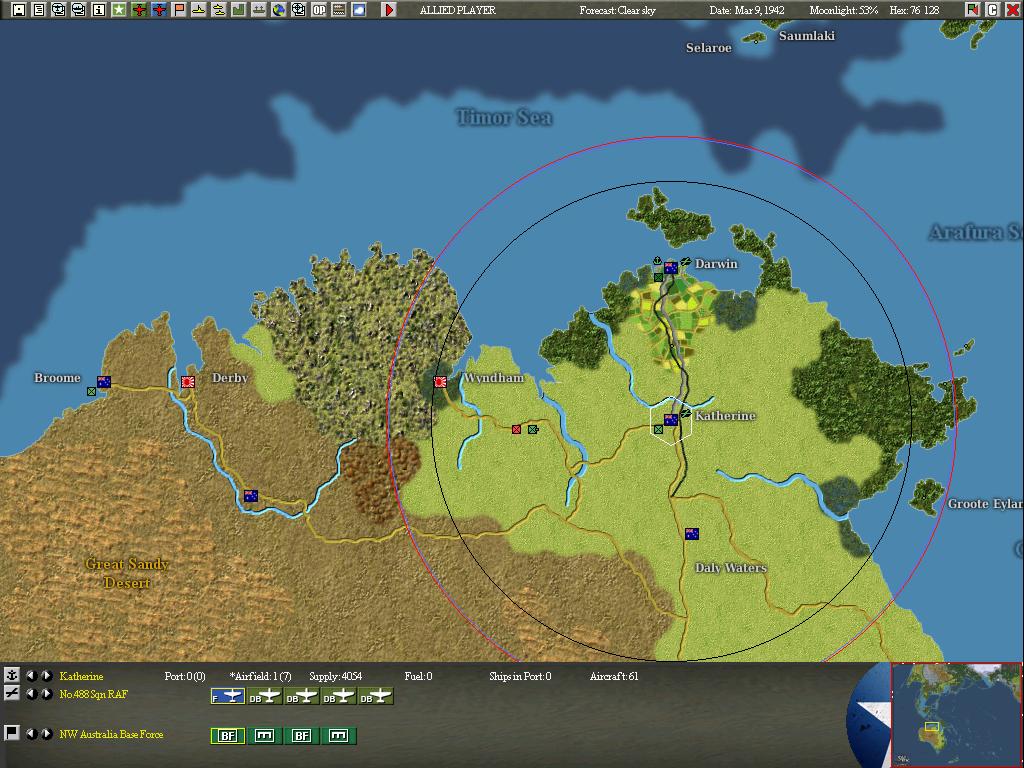This screenshot has height=768, width=1024.
Task: Click the 'Date: Mar 9, 1942' text
Action: pos(747,10)
